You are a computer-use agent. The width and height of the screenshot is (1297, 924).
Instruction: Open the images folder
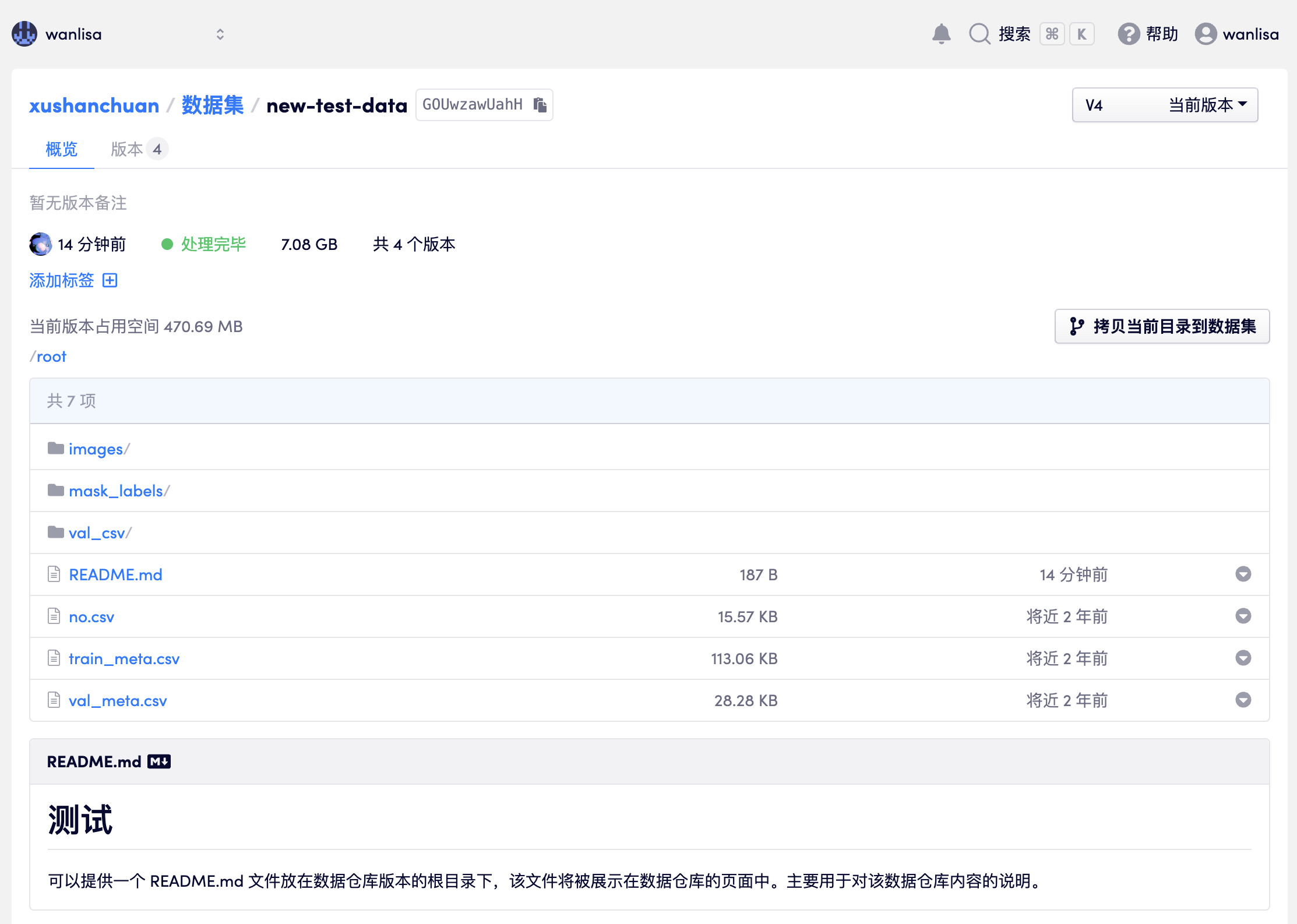[96, 449]
